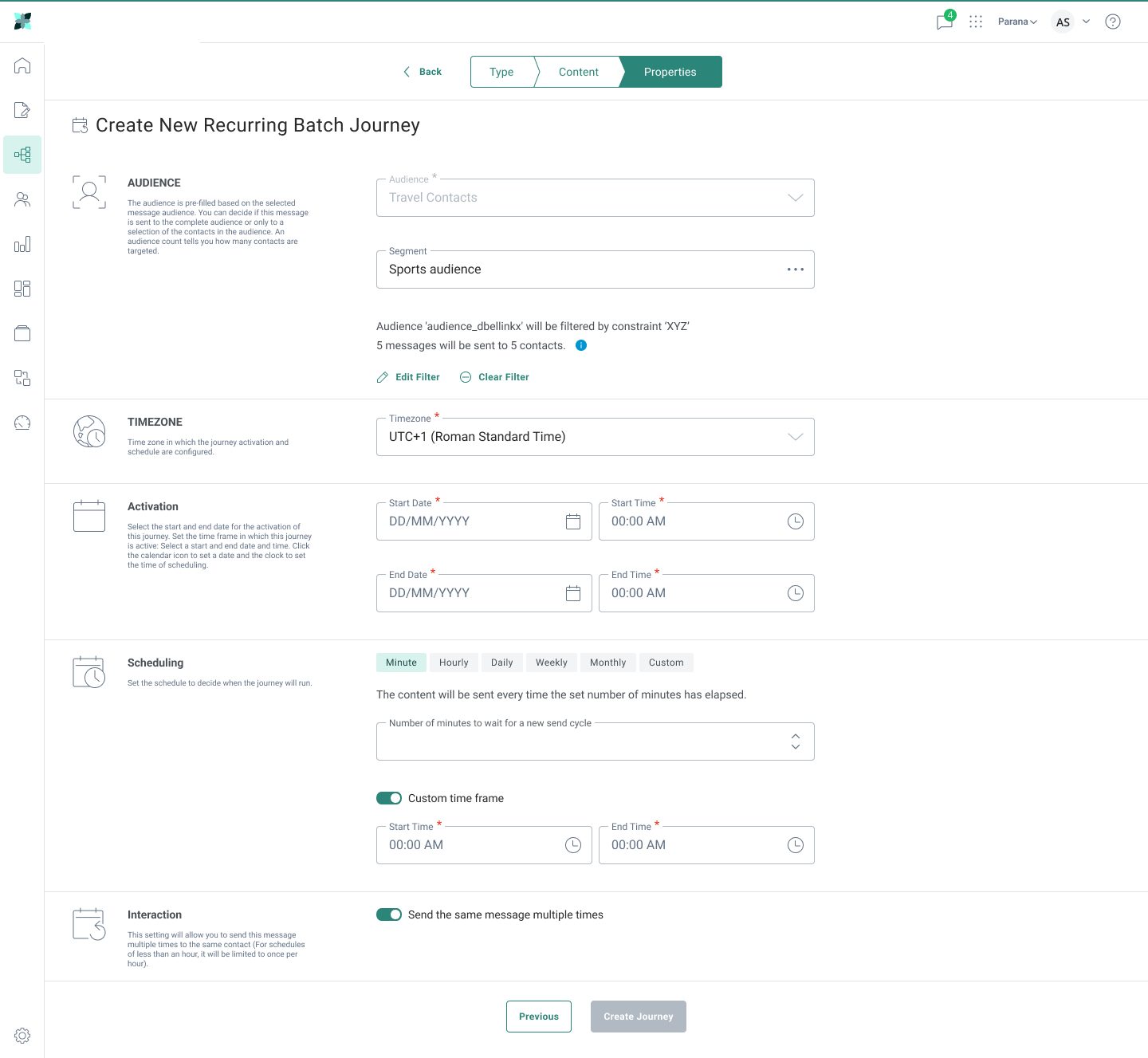Open the gauge monitor sidebar icon
The height and width of the screenshot is (1058, 1148).
click(x=22, y=423)
